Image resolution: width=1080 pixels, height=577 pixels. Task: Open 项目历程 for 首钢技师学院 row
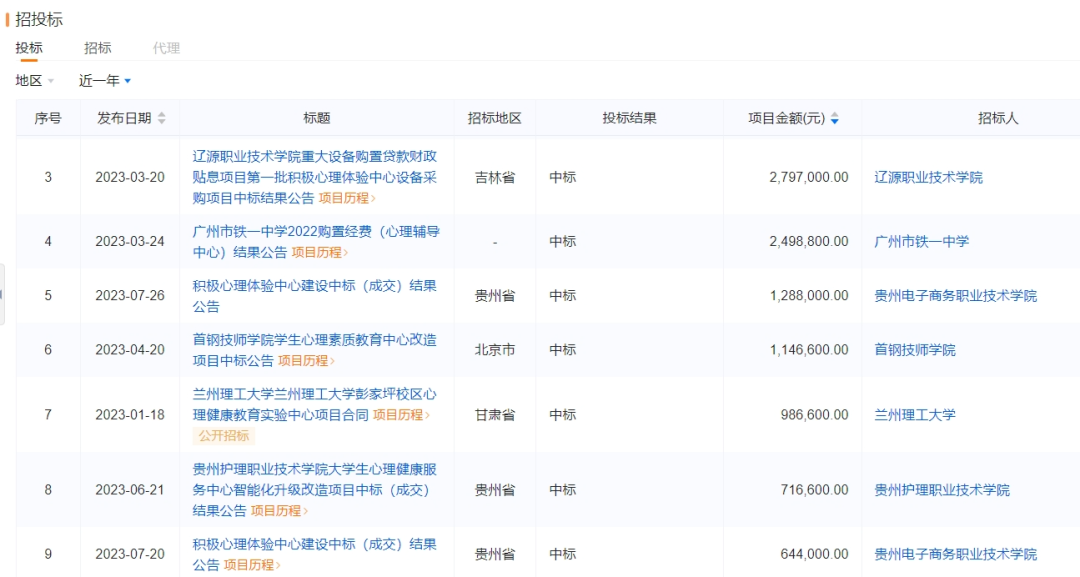(x=307, y=361)
